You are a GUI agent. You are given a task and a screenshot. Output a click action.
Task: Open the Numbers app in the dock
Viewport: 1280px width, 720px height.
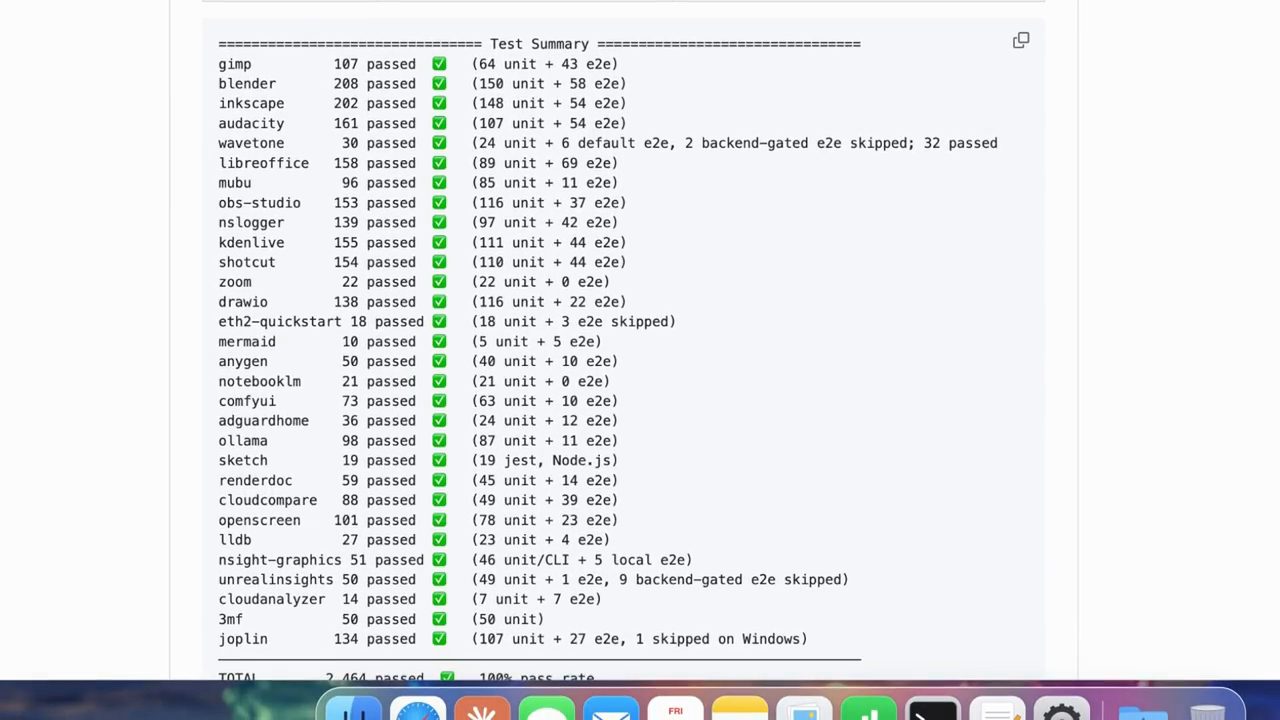pyautogui.click(x=869, y=709)
